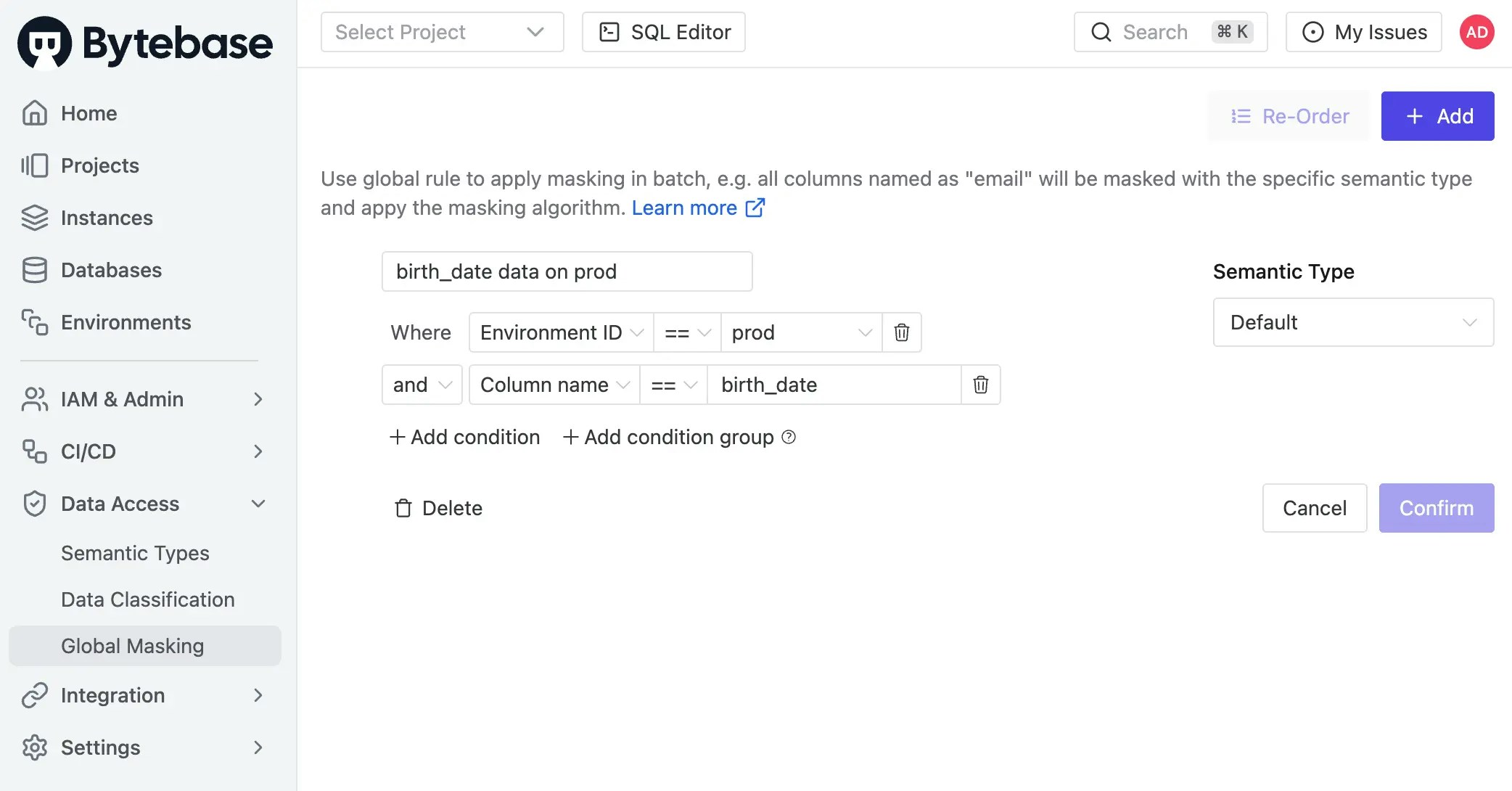Click the help icon beside Add condition group
The height and width of the screenshot is (791, 1512).
tap(789, 437)
